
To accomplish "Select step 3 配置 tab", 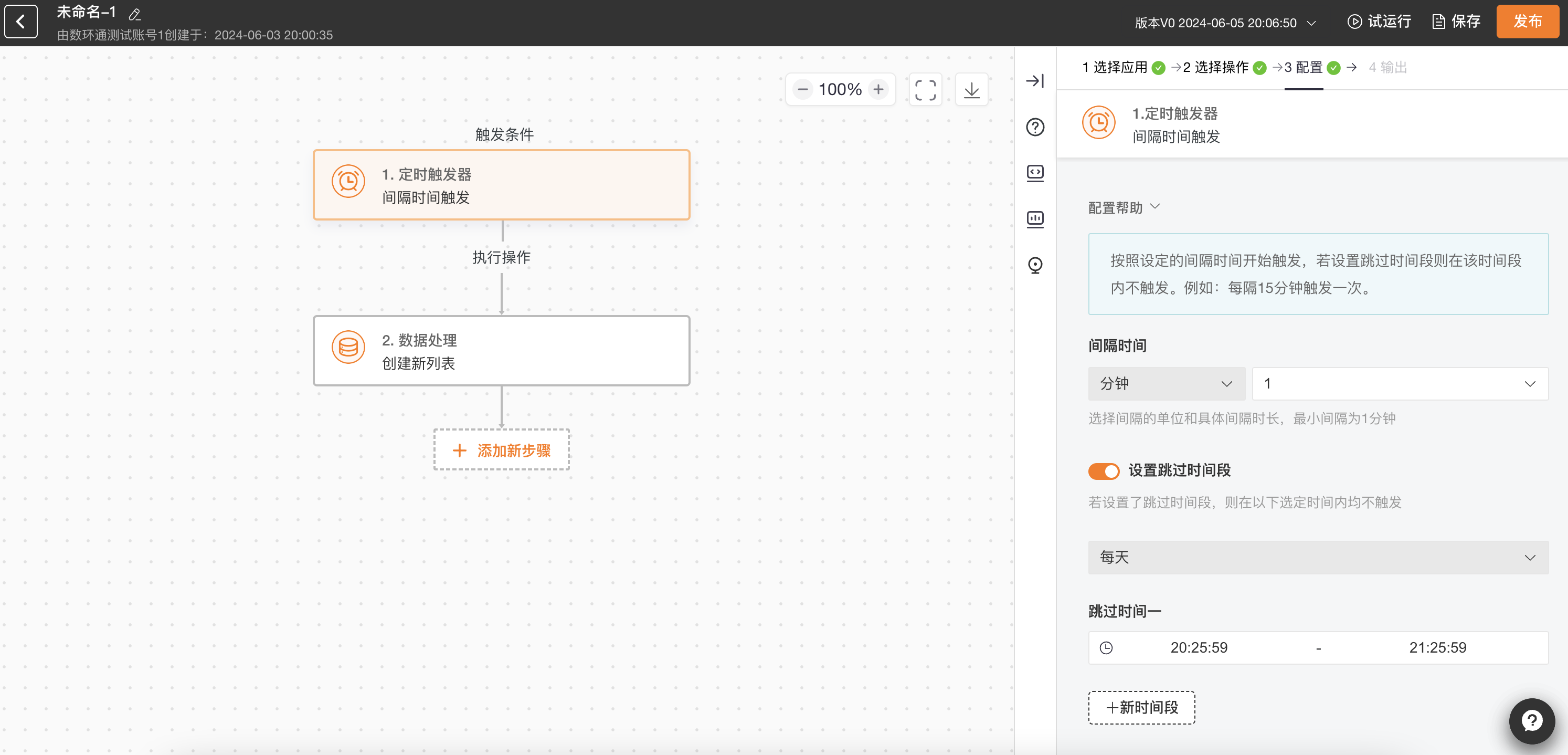I will 1312,67.
